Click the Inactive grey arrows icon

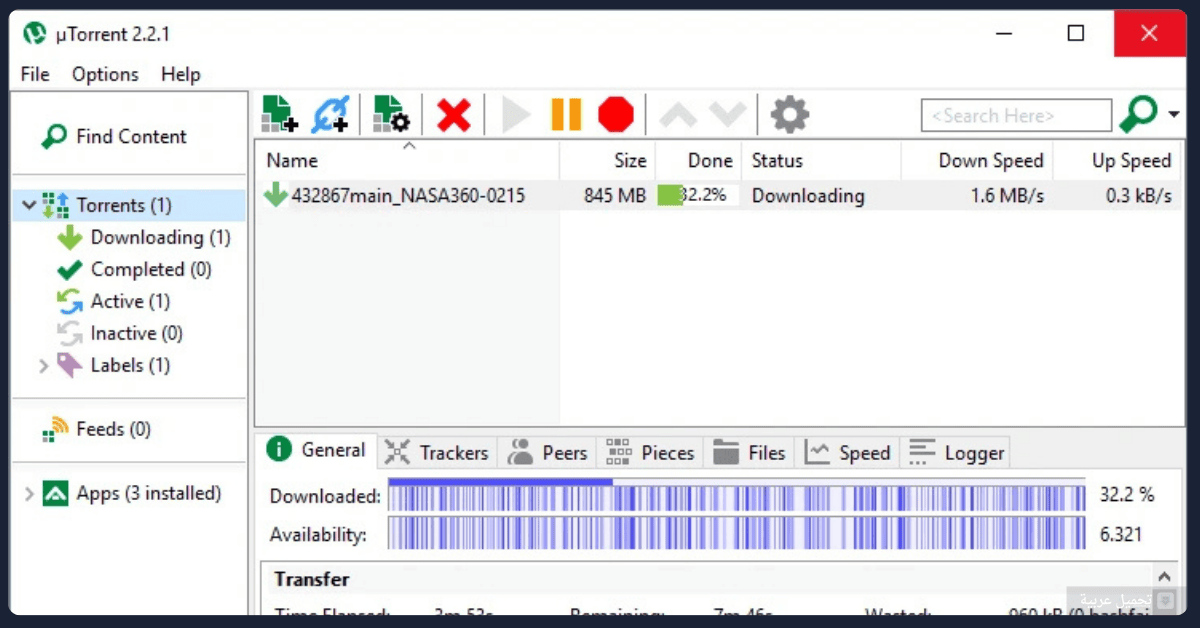pos(69,333)
